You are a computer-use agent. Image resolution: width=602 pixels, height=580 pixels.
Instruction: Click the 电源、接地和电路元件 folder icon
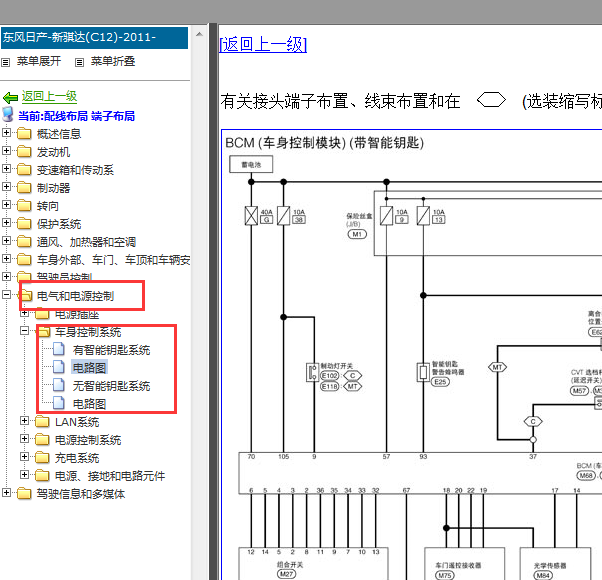(42, 476)
